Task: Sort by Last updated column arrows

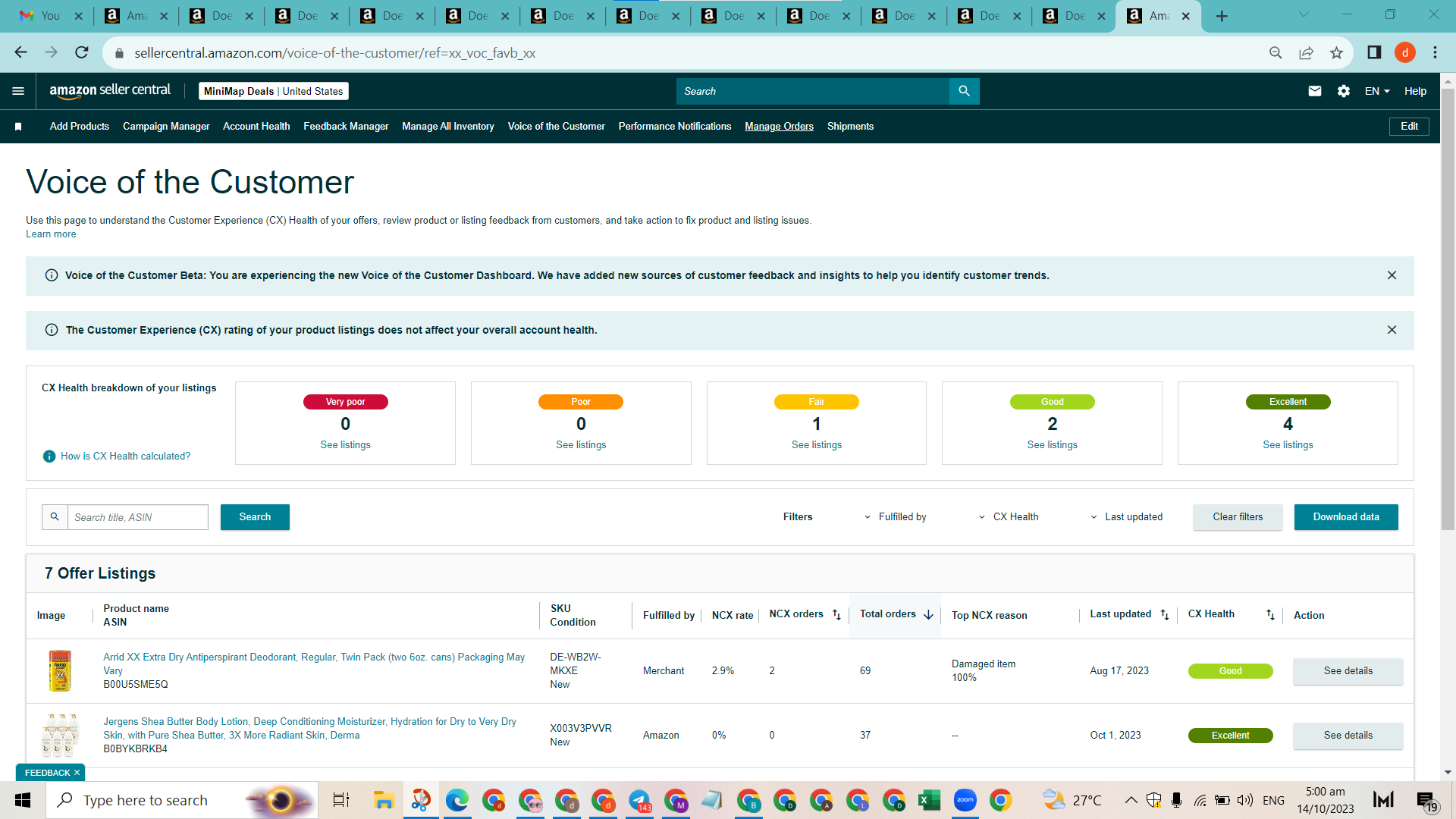Action: tap(1165, 615)
